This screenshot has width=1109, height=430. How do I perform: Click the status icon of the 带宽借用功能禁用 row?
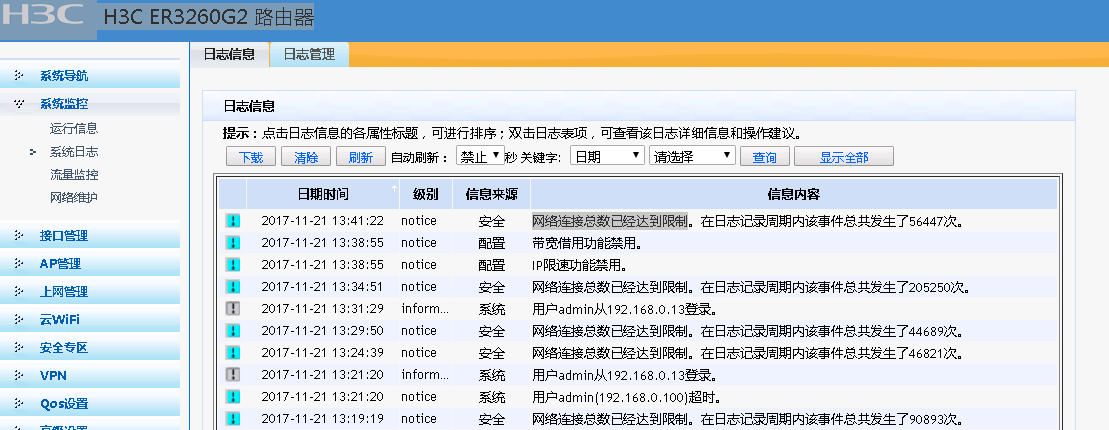(233, 243)
